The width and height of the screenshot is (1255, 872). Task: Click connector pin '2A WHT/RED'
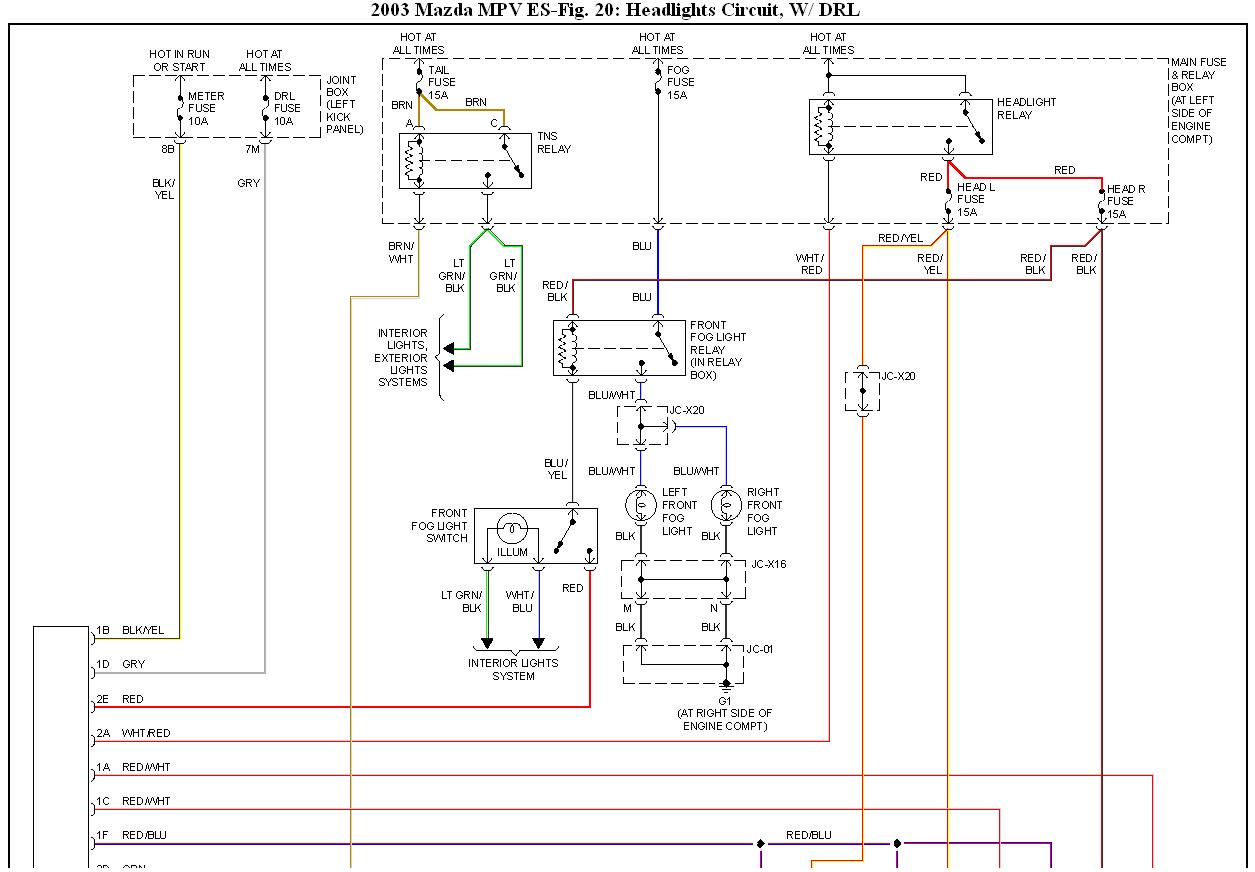tap(133, 733)
